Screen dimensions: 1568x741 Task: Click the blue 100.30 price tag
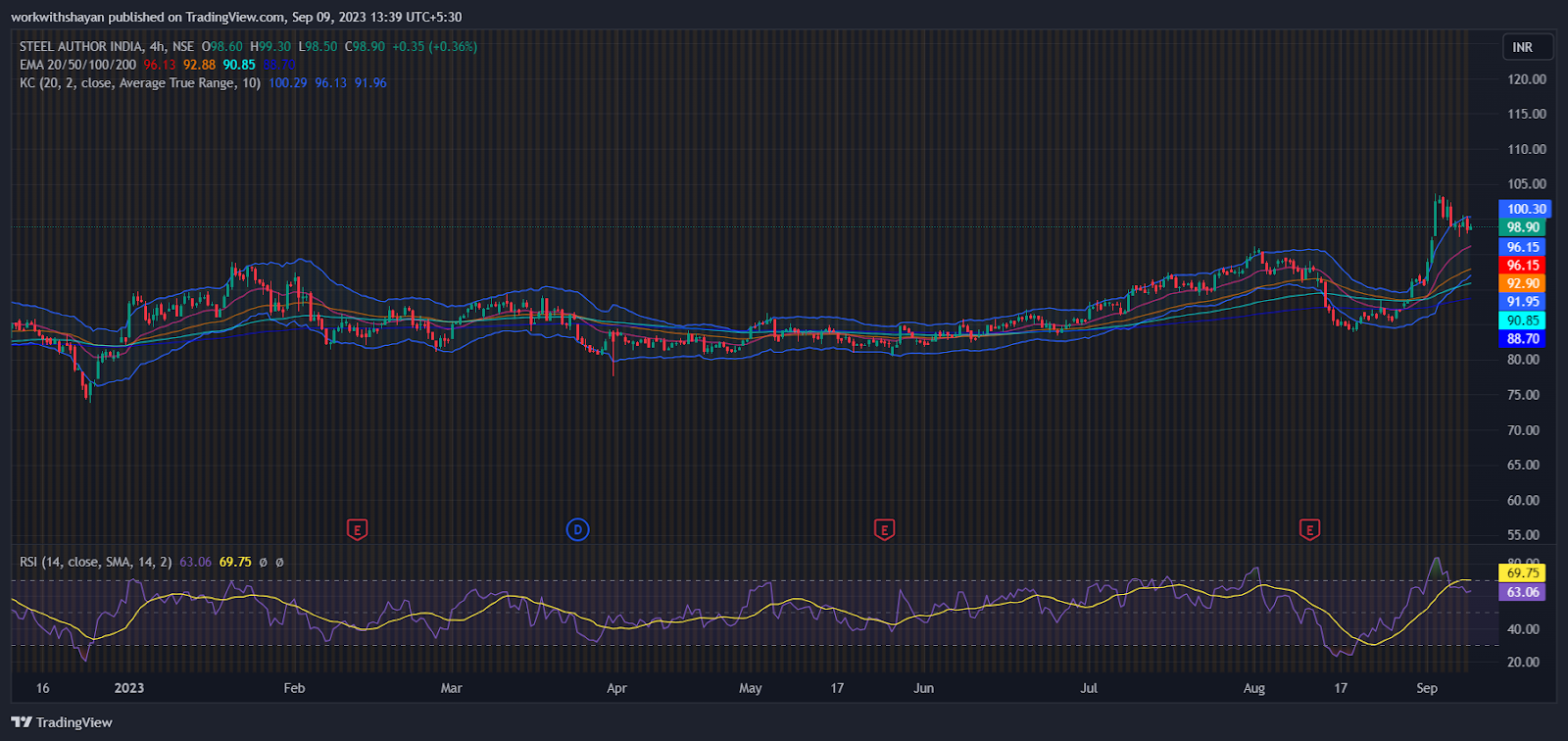1526,209
